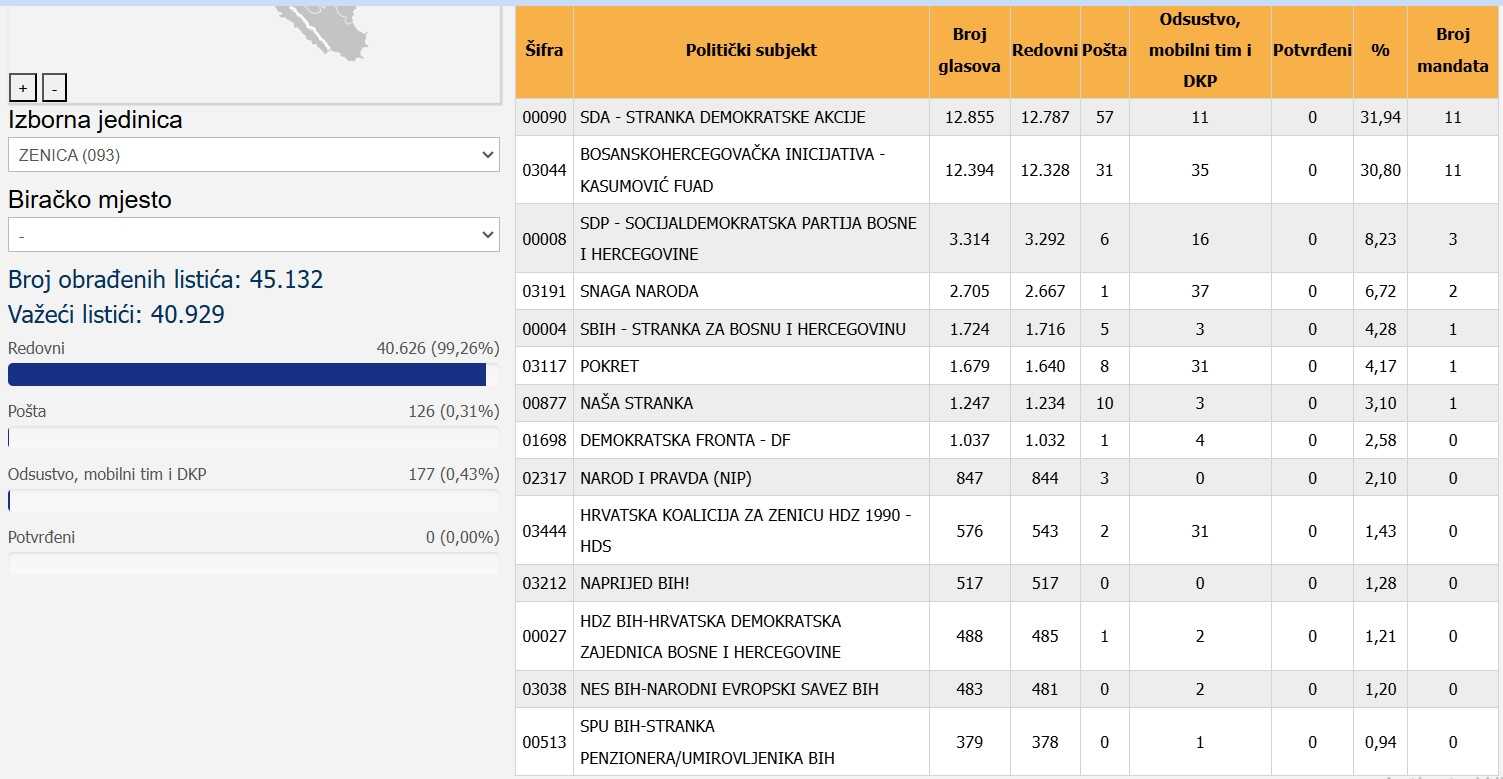Click the Odsustvo, mobilni tim i DKP bar
The image size is (1503, 779).
coord(254,501)
